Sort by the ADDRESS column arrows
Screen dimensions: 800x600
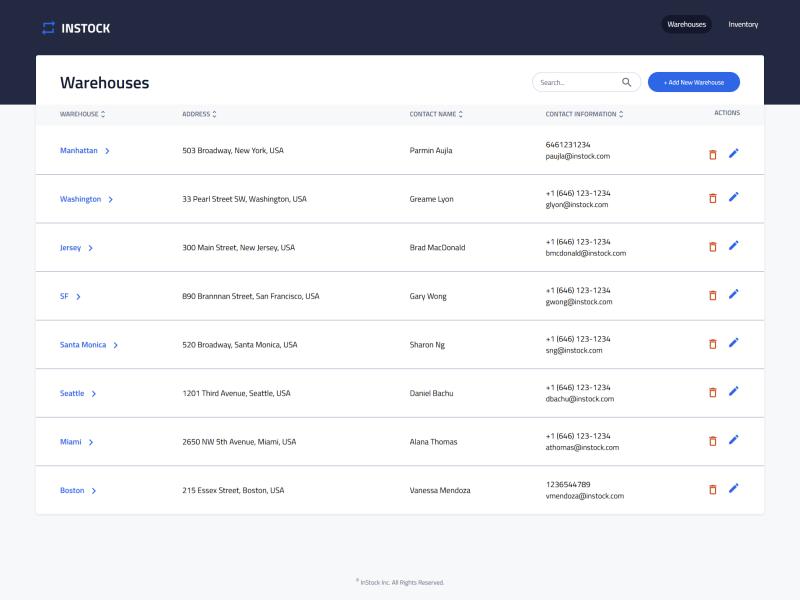click(x=215, y=114)
